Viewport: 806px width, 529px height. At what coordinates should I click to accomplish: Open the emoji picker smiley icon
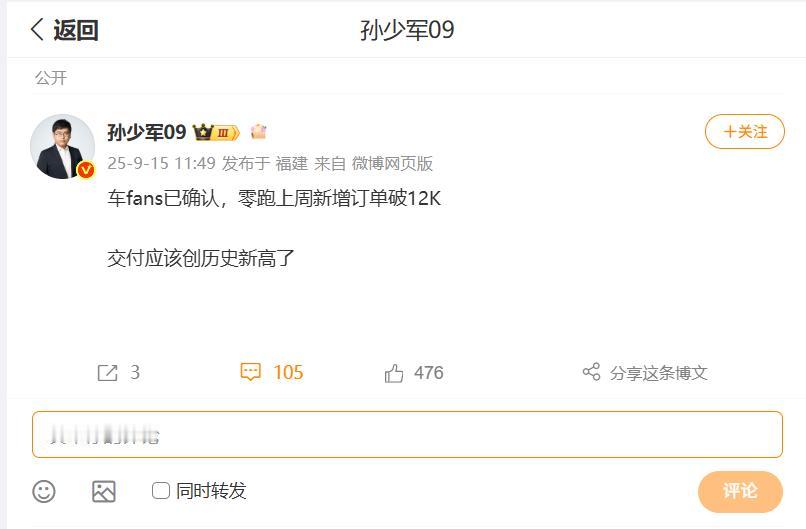[x=44, y=491]
